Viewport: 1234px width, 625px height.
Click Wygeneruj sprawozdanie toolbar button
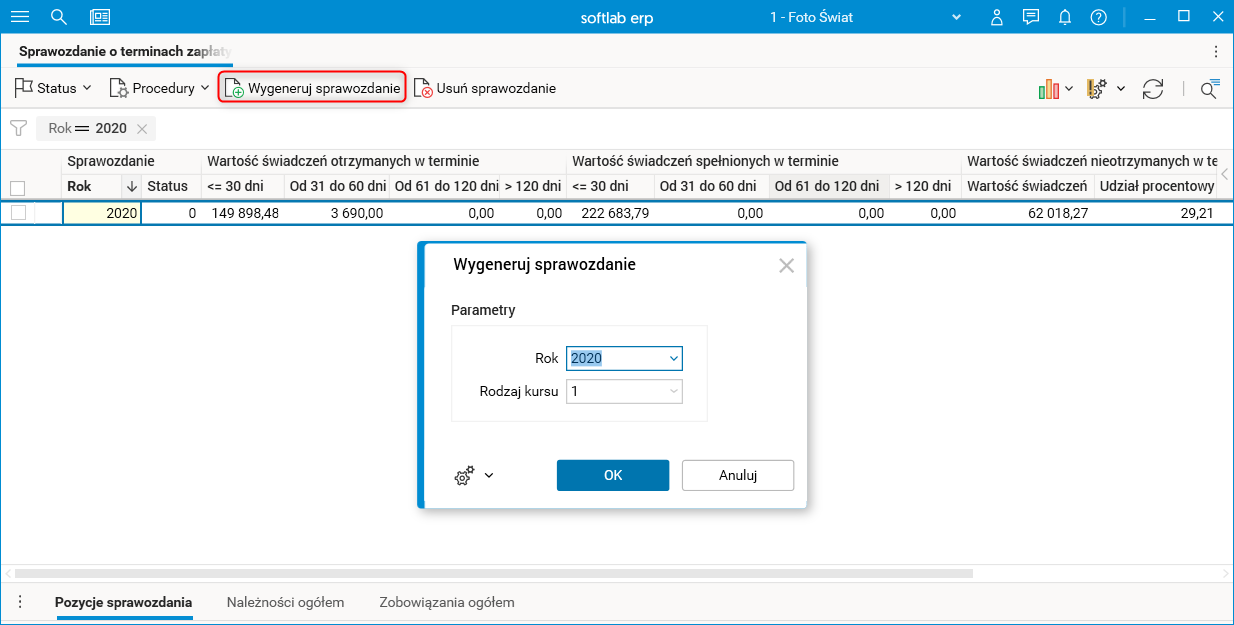(x=312, y=88)
